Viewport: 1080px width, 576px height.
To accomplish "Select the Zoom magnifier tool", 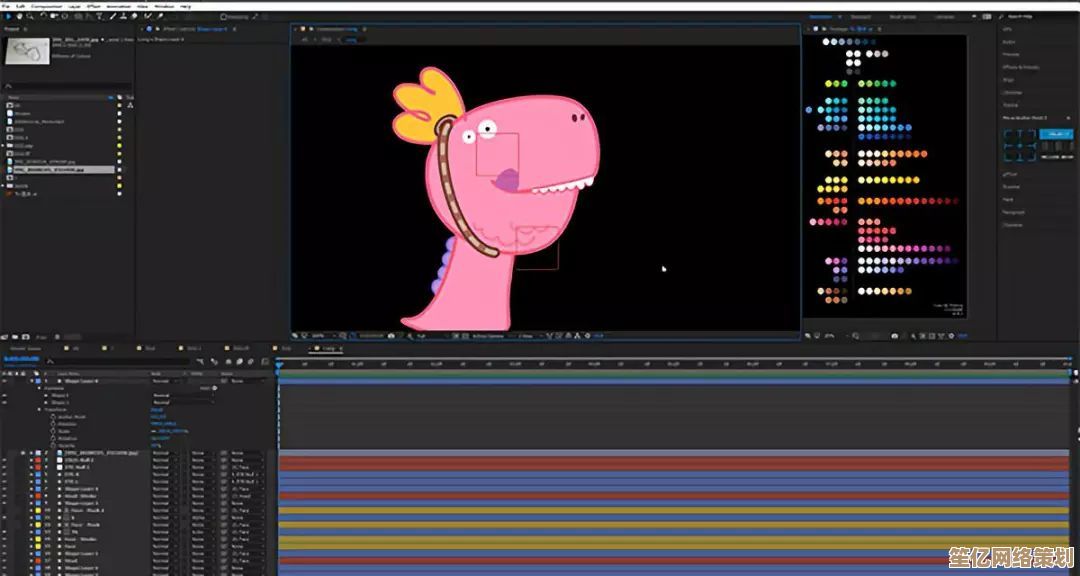I will [30, 16].
